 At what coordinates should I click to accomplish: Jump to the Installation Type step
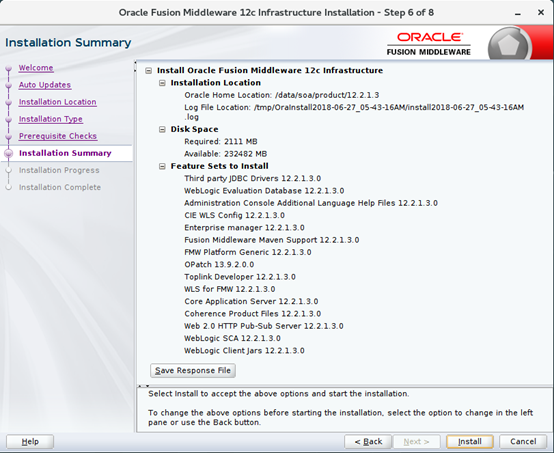tap(51, 119)
